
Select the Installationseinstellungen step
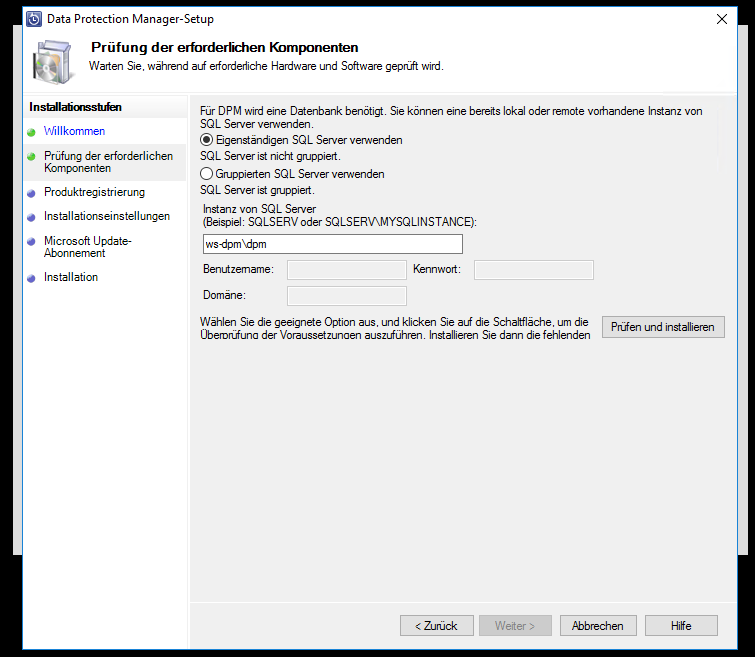click(107, 216)
